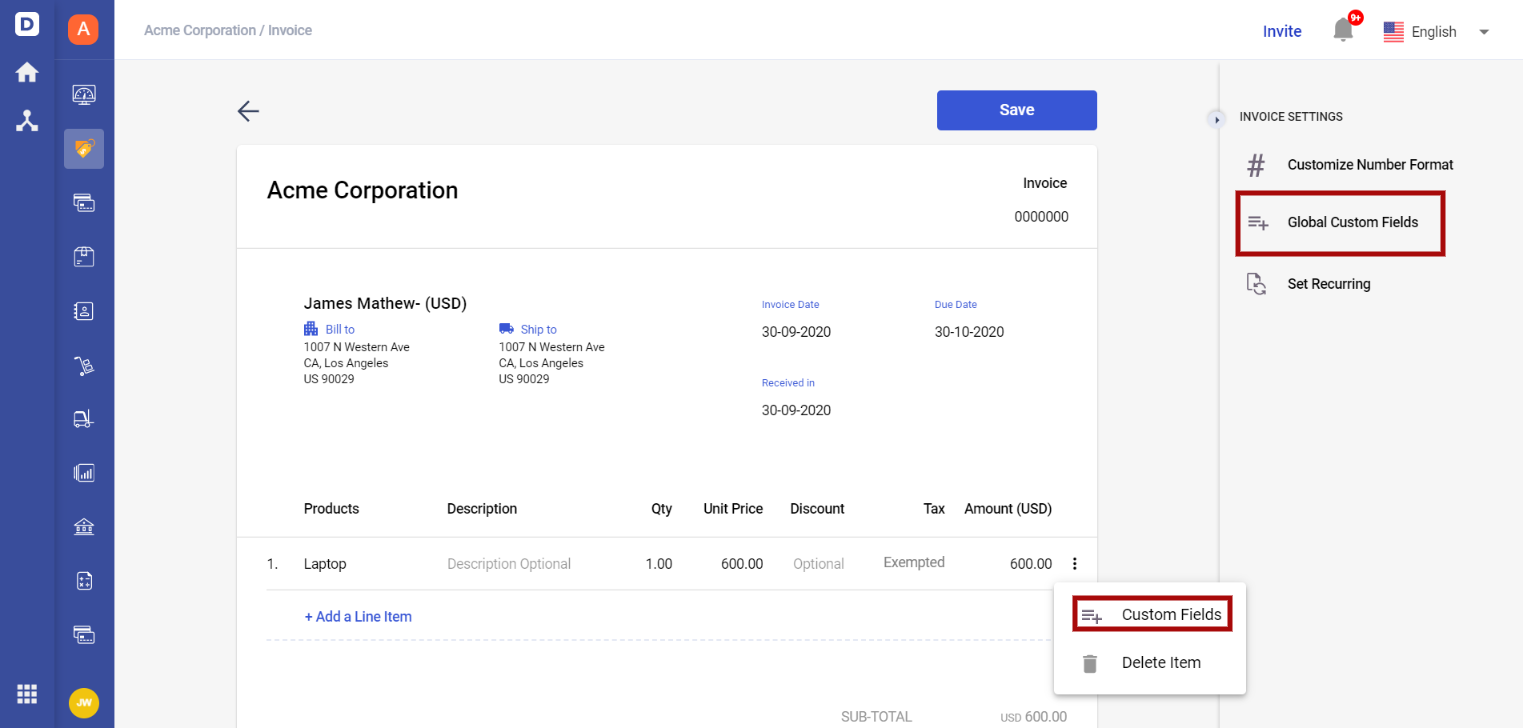This screenshot has width=1523, height=728.
Task: Click the JW user avatar
Action: pos(84,703)
